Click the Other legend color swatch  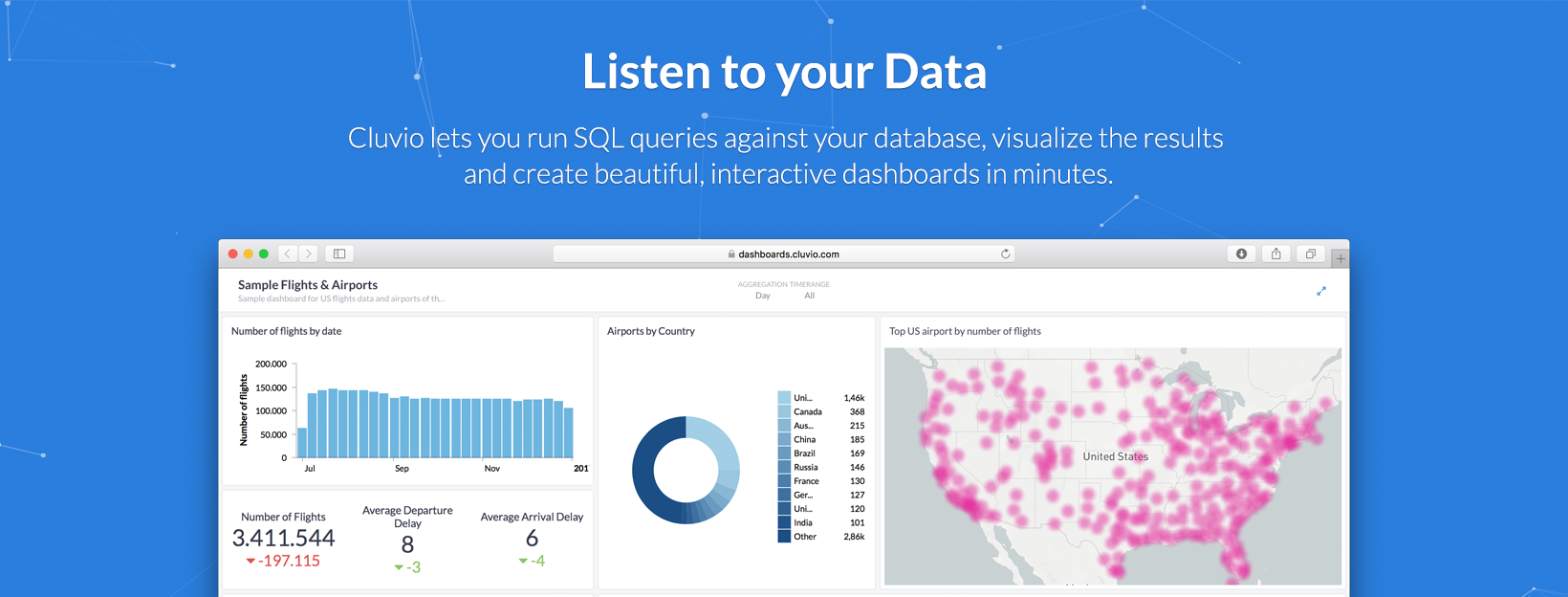coord(784,537)
